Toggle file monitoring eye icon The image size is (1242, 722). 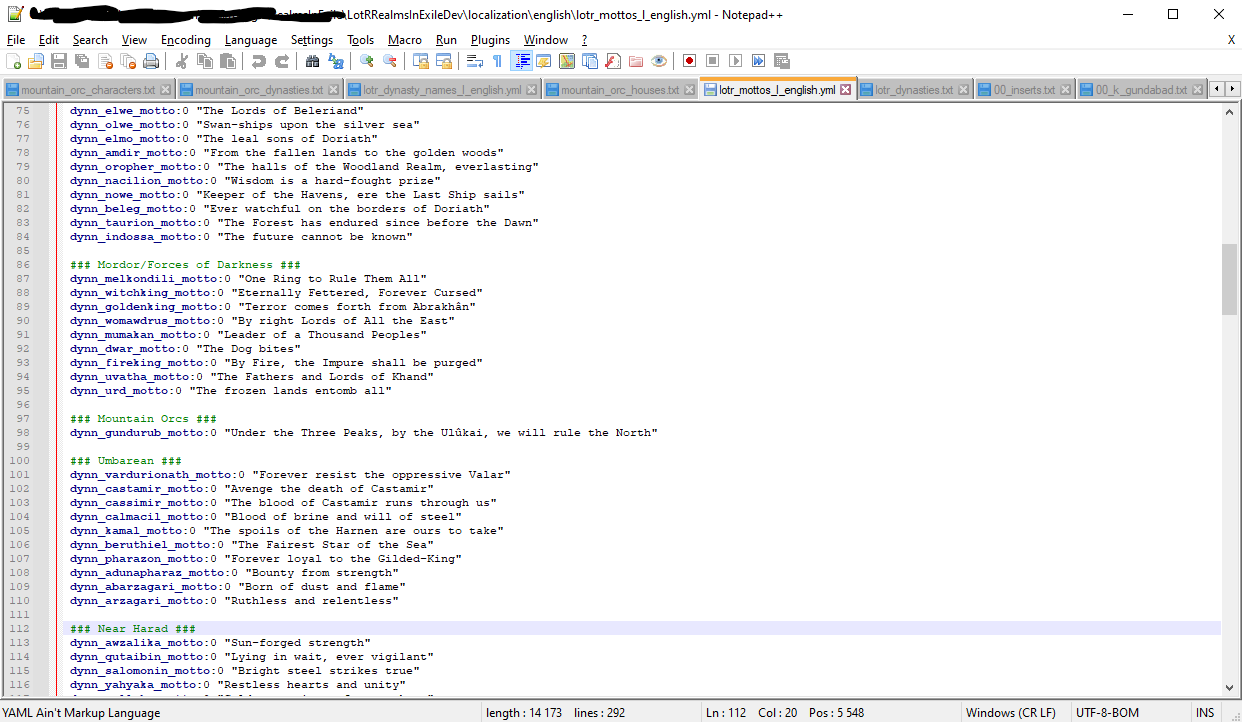pos(659,61)
